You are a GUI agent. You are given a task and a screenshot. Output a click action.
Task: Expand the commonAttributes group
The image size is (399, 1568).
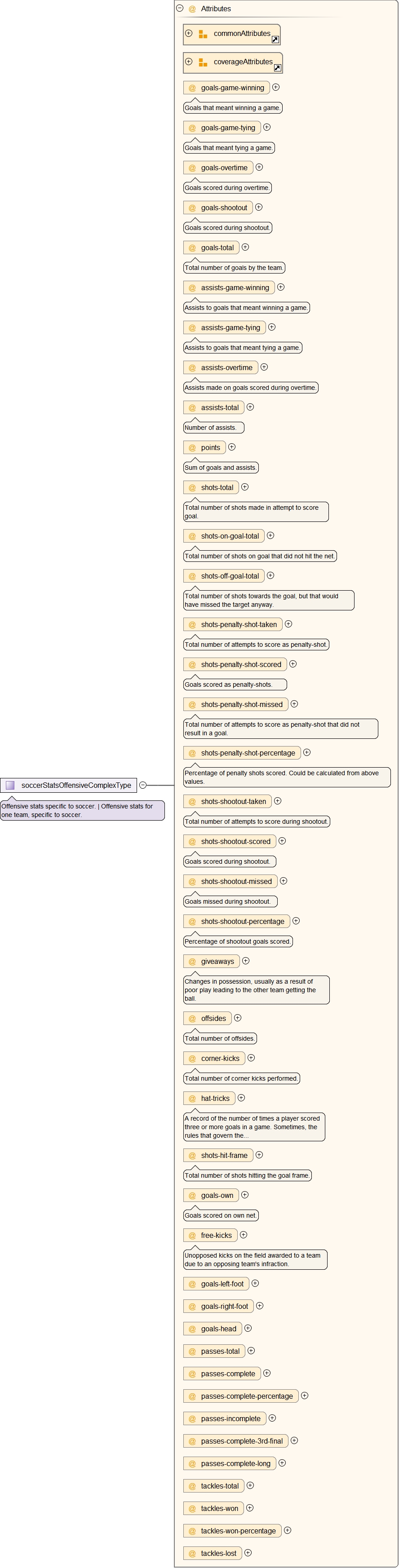pyautogui.click(x=189, y=34)
